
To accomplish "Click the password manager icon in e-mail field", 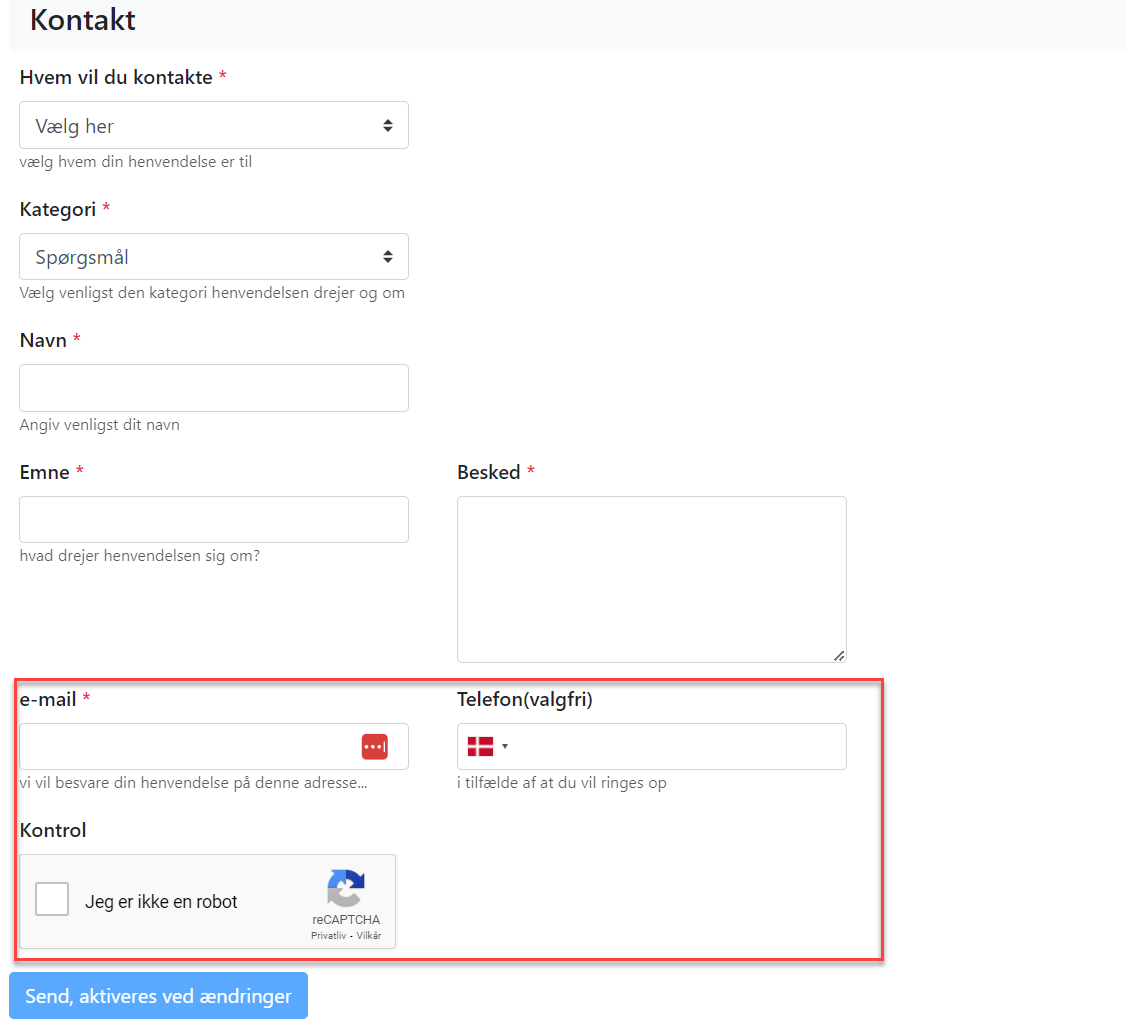I will click(x=374, y=746).
